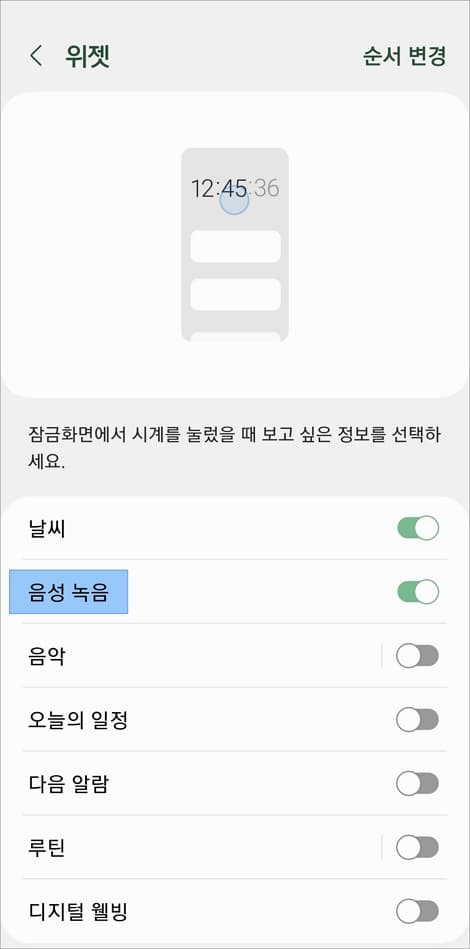
Task: Turn on the 루틴 switch
Action: click(x=417, y=847)
